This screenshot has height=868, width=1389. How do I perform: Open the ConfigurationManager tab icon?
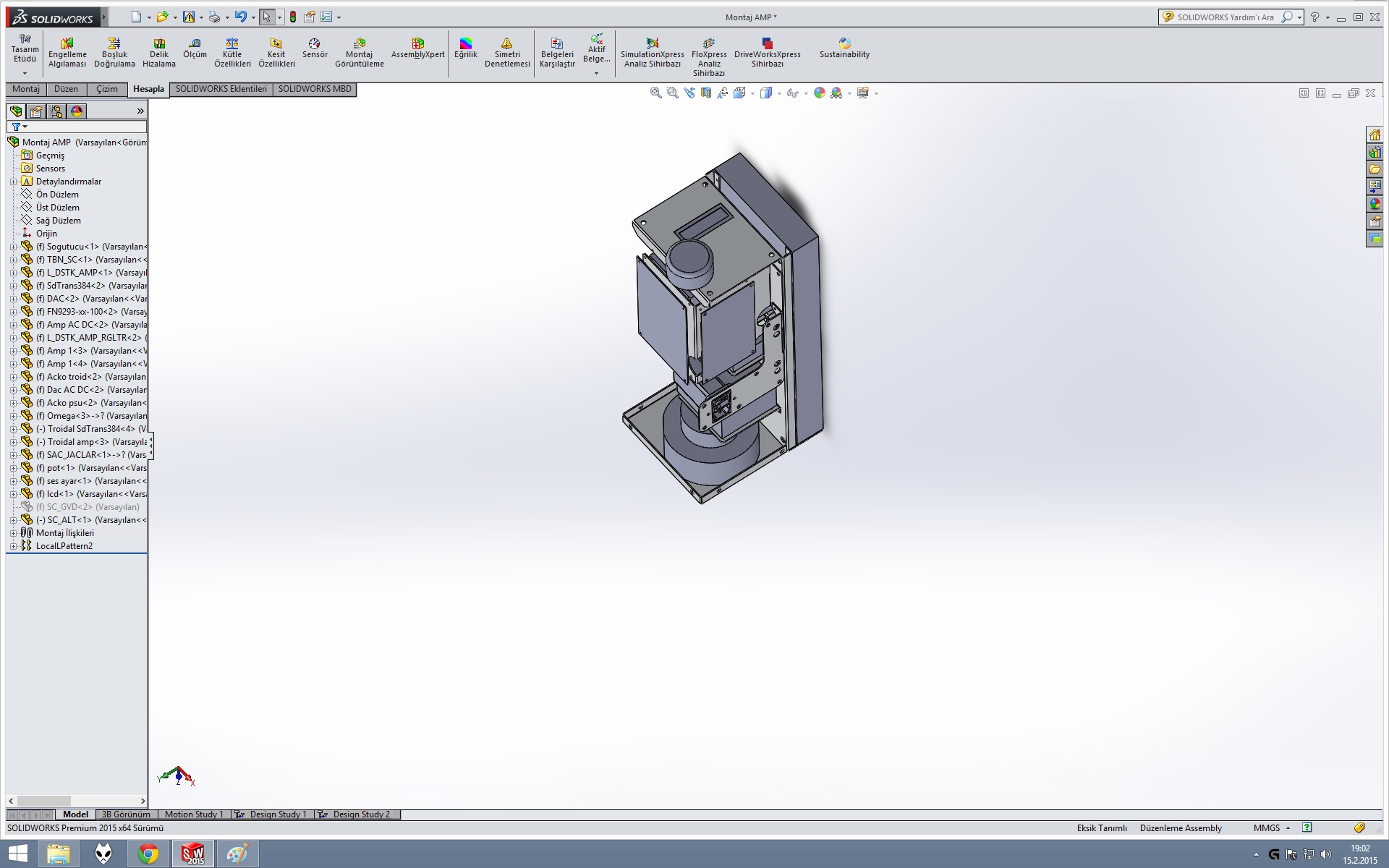(x=56, y=111)
